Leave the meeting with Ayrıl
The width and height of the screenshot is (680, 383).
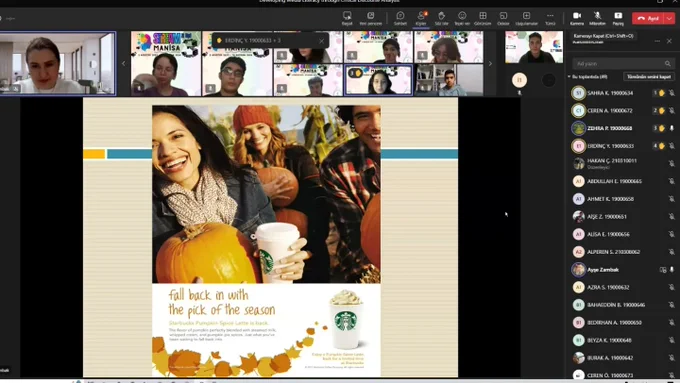pos(648,18)
